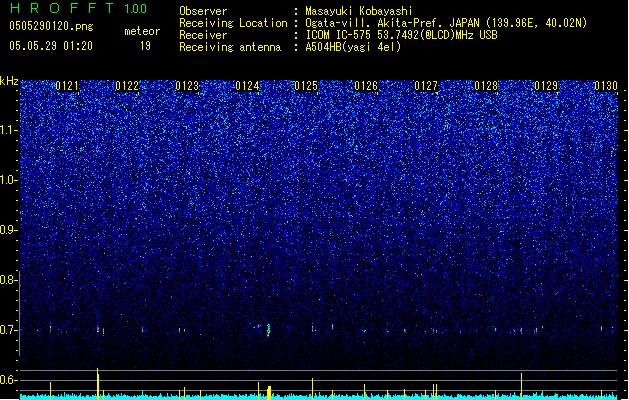Click the 0125 time marker
This screenshot has height=400, width=629.
306,86
